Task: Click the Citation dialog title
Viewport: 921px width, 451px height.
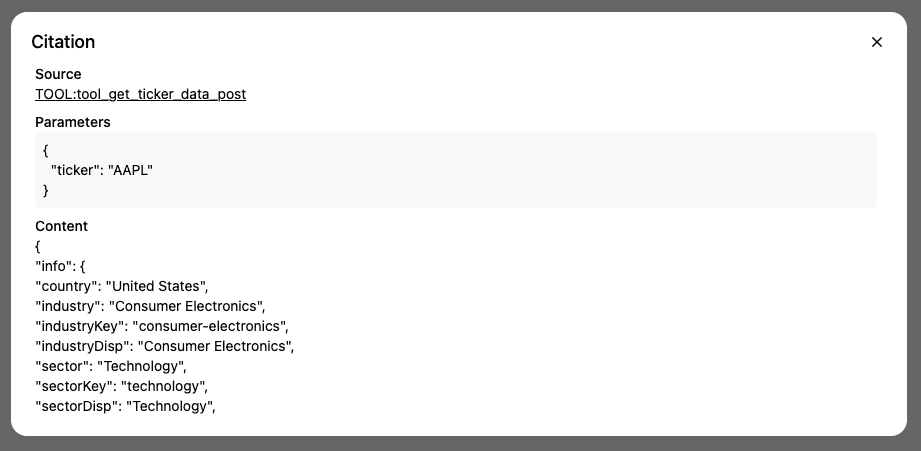Action: pos(63,42)
